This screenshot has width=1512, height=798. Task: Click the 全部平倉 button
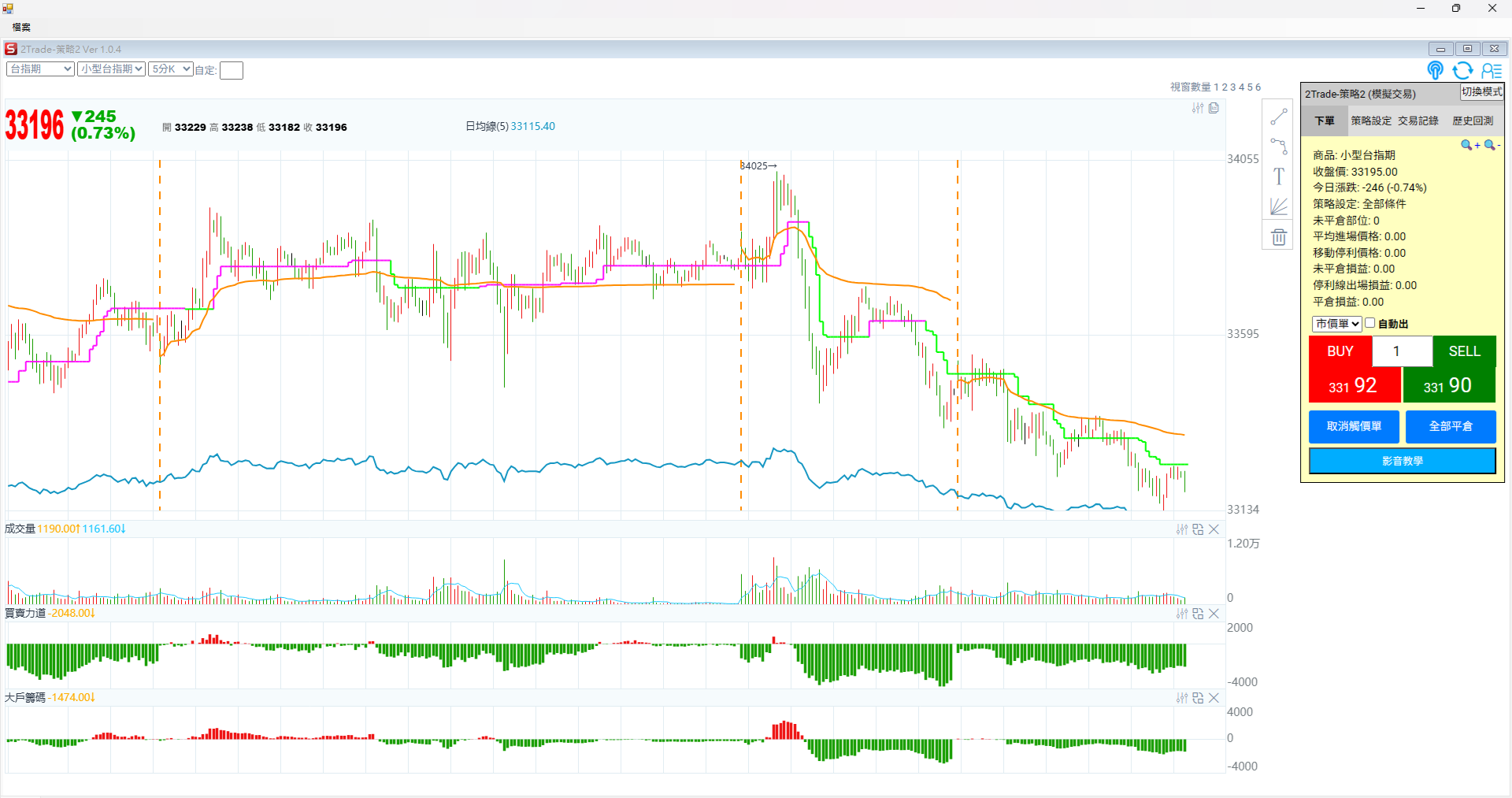coord(1451,426)
